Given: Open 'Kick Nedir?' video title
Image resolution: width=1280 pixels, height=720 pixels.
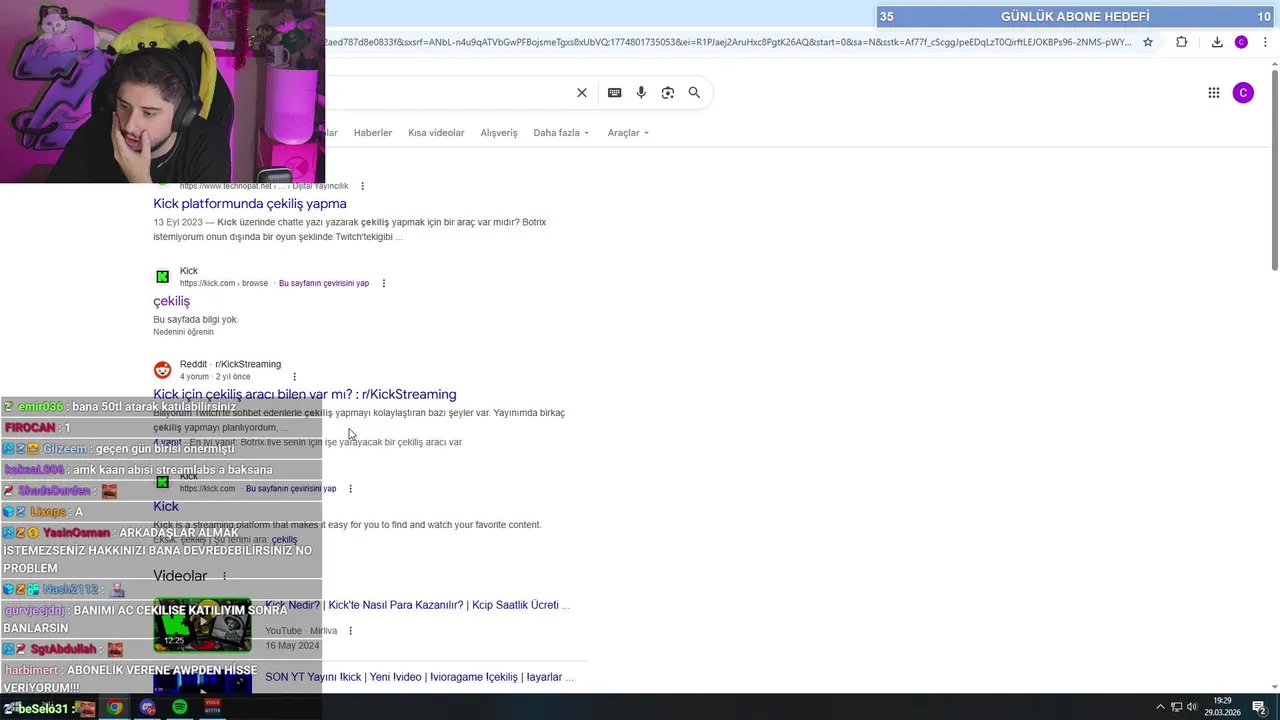Looking at the screenshot, I should [x=418, y=605].
